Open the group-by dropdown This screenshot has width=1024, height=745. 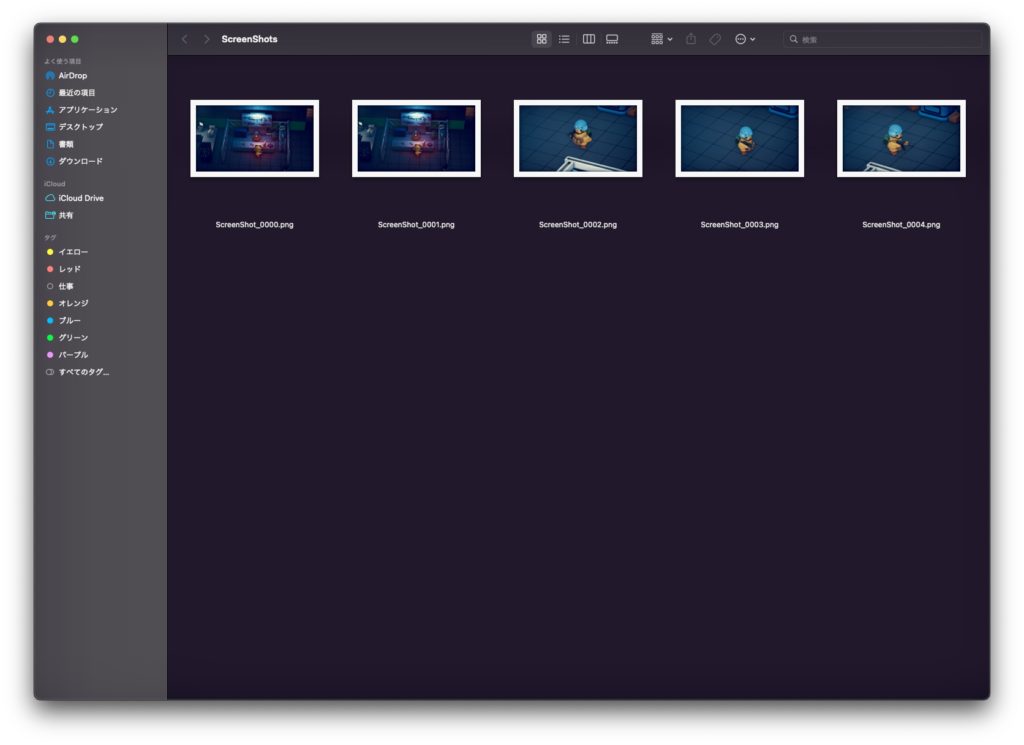click(x=661, y=39)
